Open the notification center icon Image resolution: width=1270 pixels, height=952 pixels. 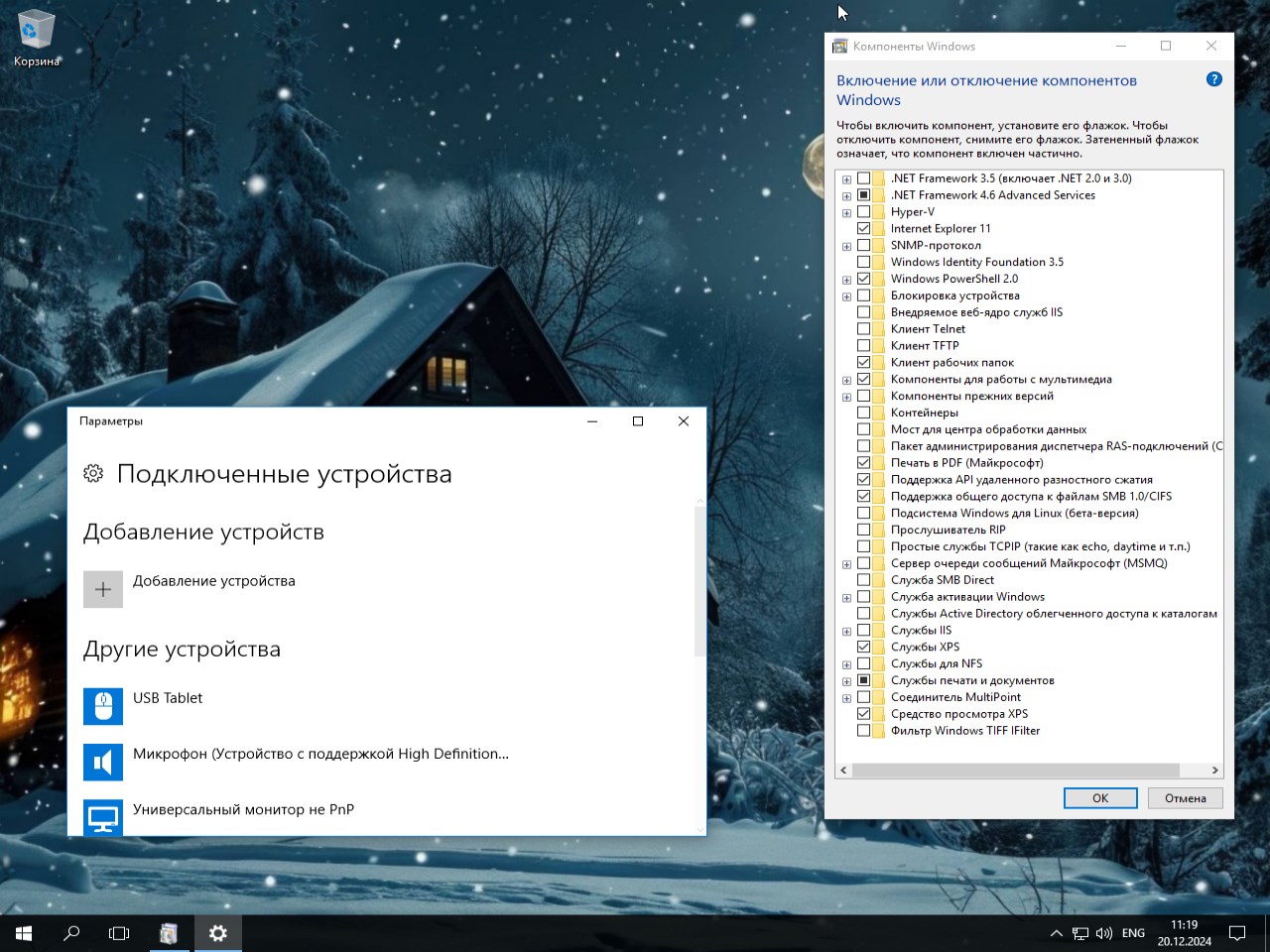1237,933
